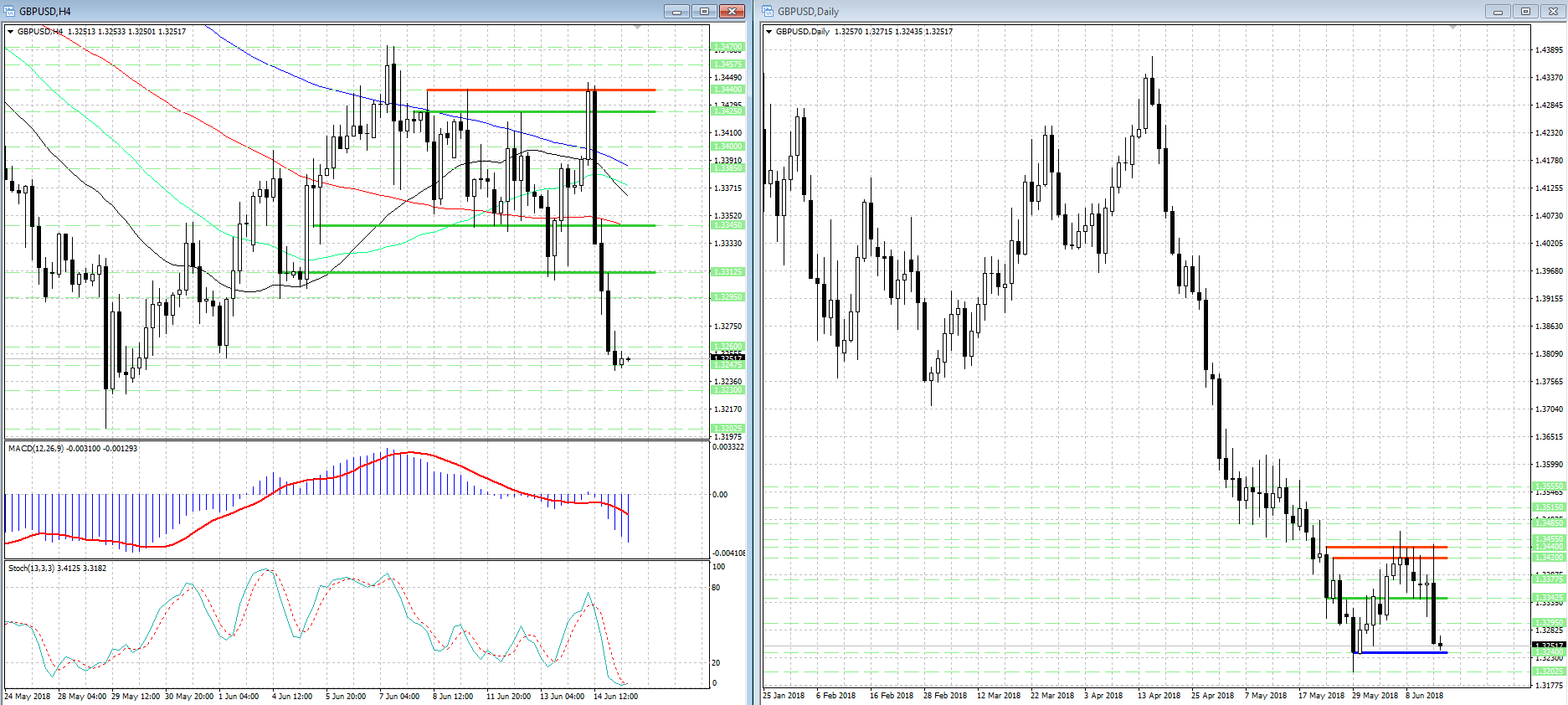Close the GBPUSD,H4 chart window

tap(732, 12)
